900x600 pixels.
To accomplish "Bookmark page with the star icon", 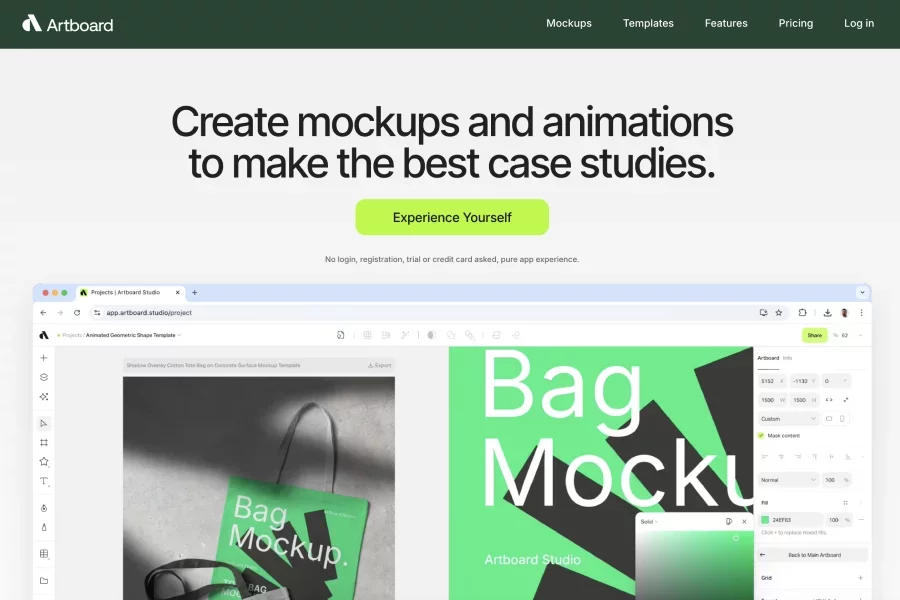I will click(x=779, y=313).
